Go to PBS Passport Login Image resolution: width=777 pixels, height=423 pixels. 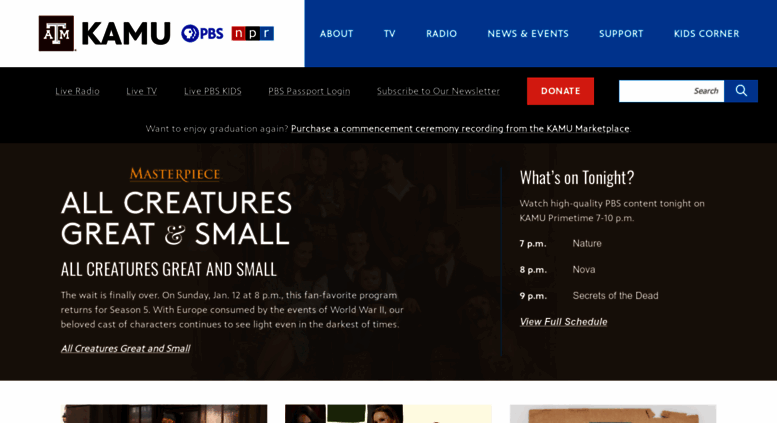309,91
